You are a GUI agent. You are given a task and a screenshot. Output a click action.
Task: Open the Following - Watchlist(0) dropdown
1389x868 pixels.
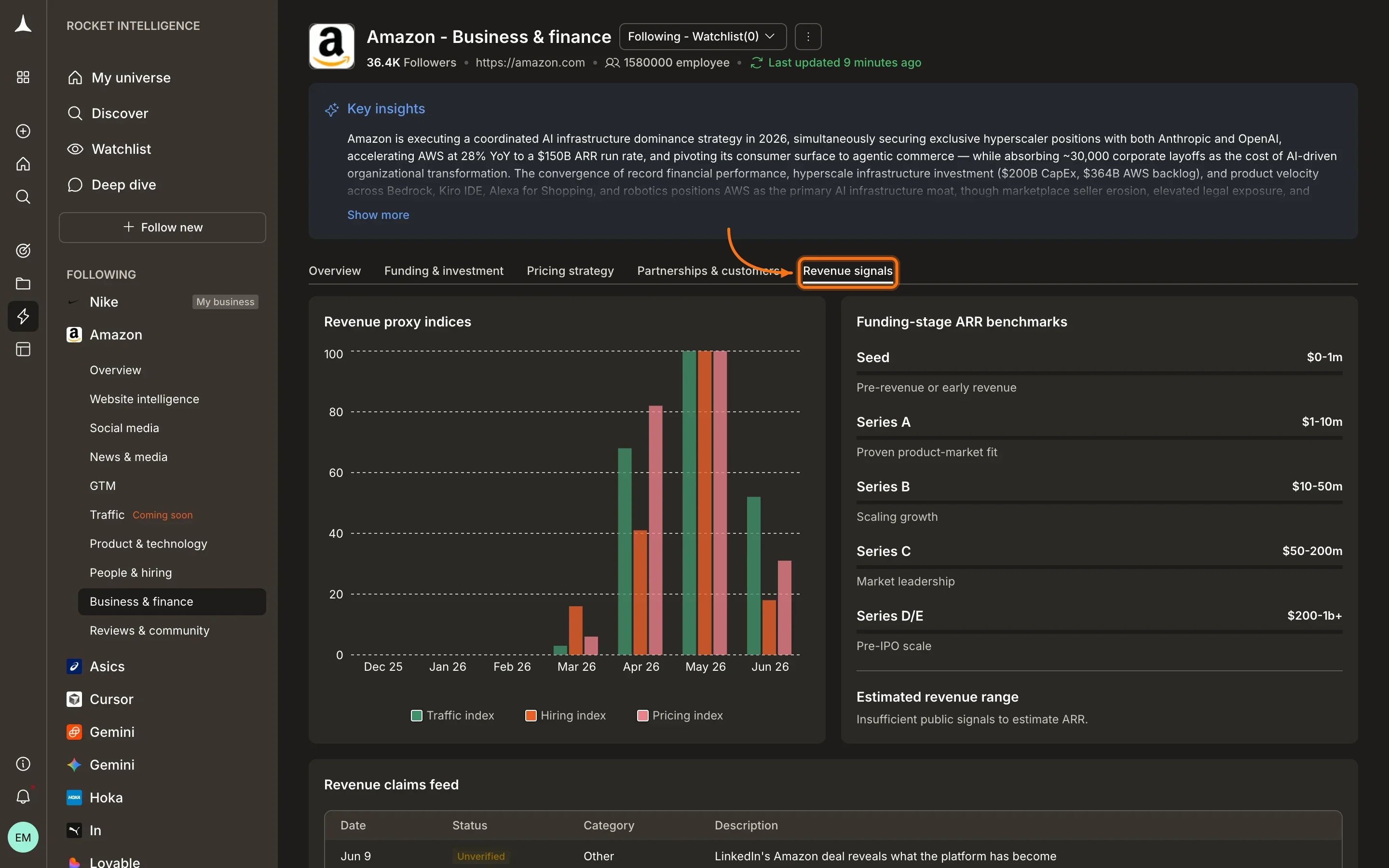[703, 37]
